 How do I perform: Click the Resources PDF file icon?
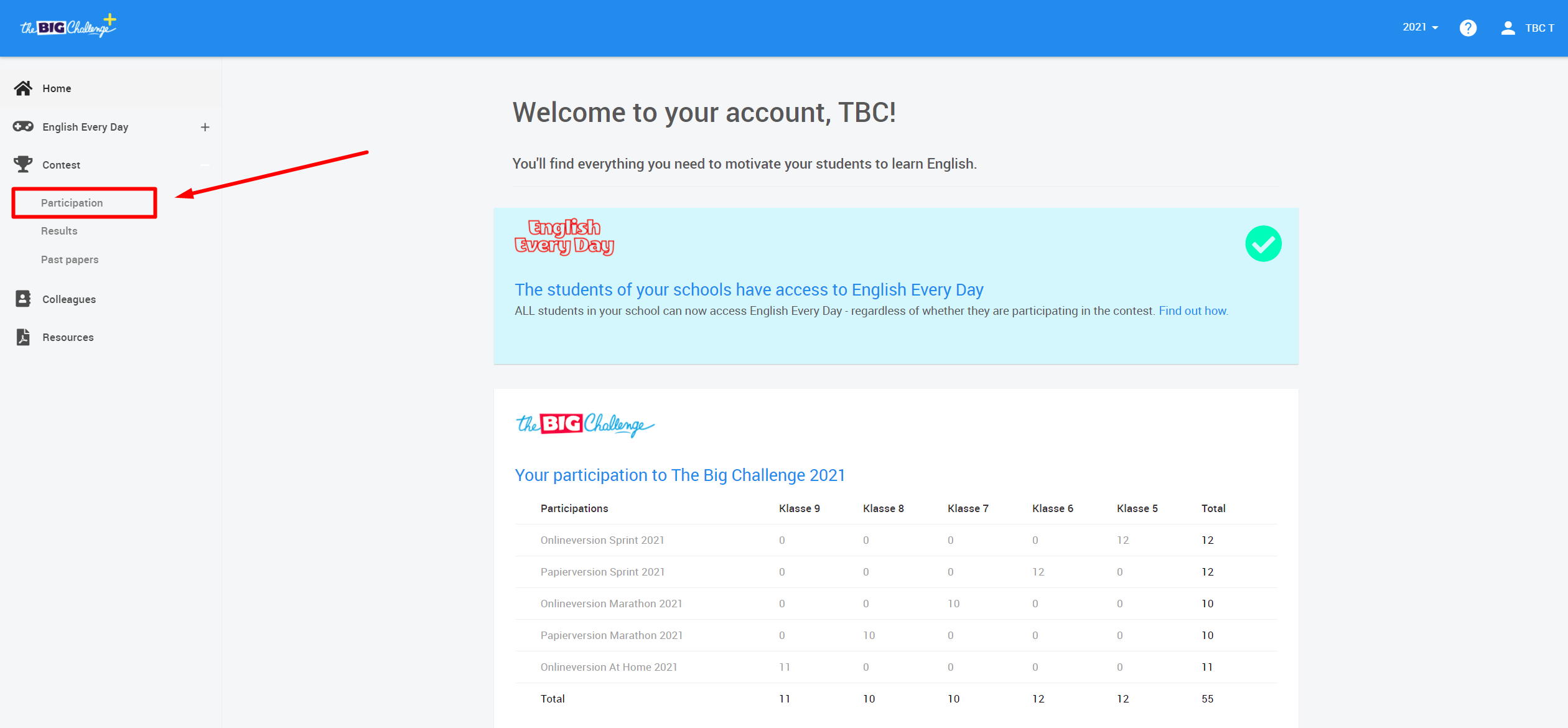23,337
